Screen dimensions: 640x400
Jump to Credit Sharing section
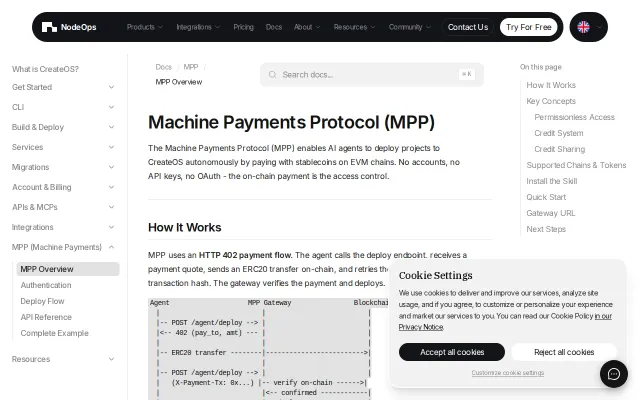(x=560, y=149)
